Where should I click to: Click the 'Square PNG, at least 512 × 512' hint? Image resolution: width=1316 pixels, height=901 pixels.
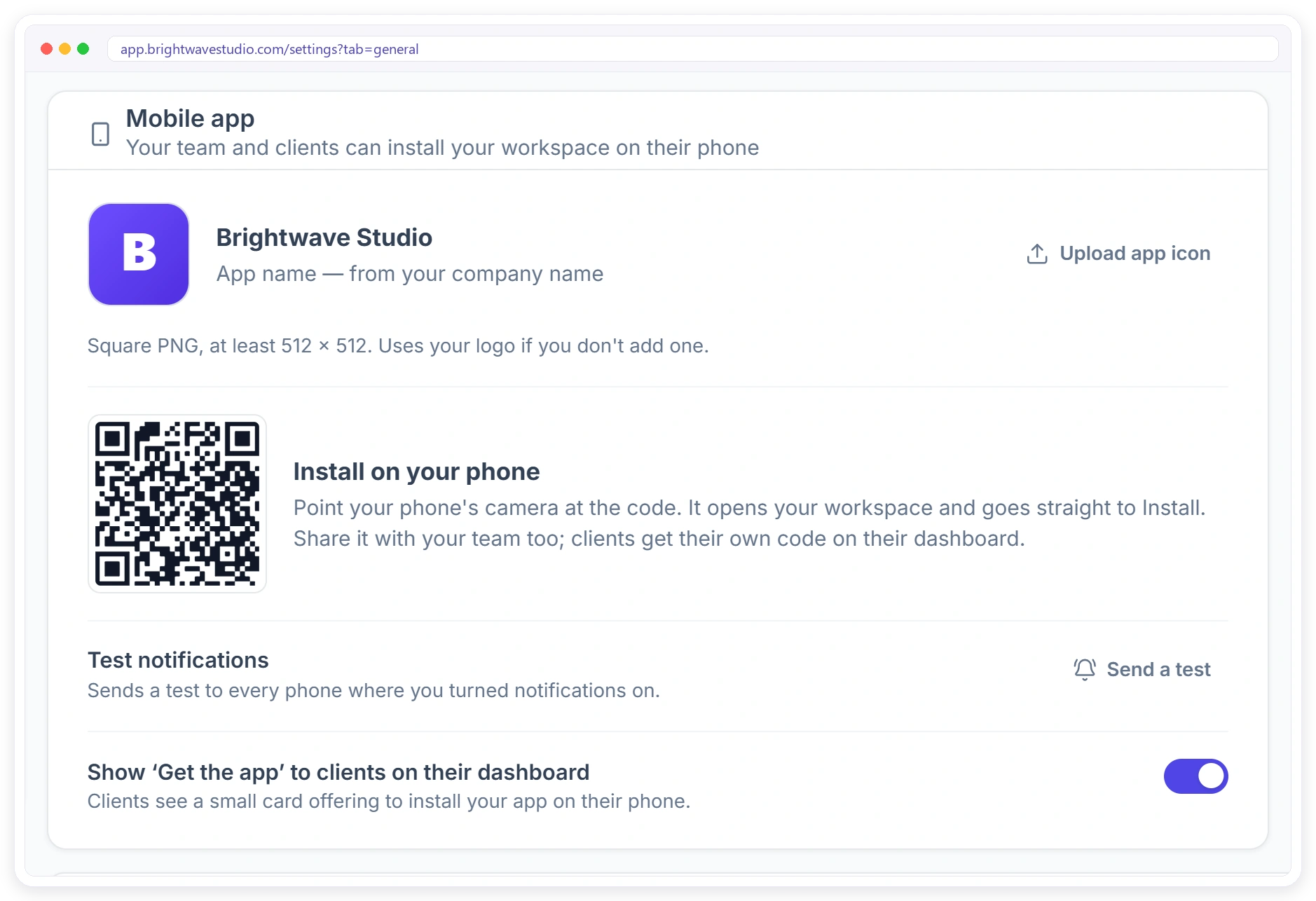coord(398,345)
